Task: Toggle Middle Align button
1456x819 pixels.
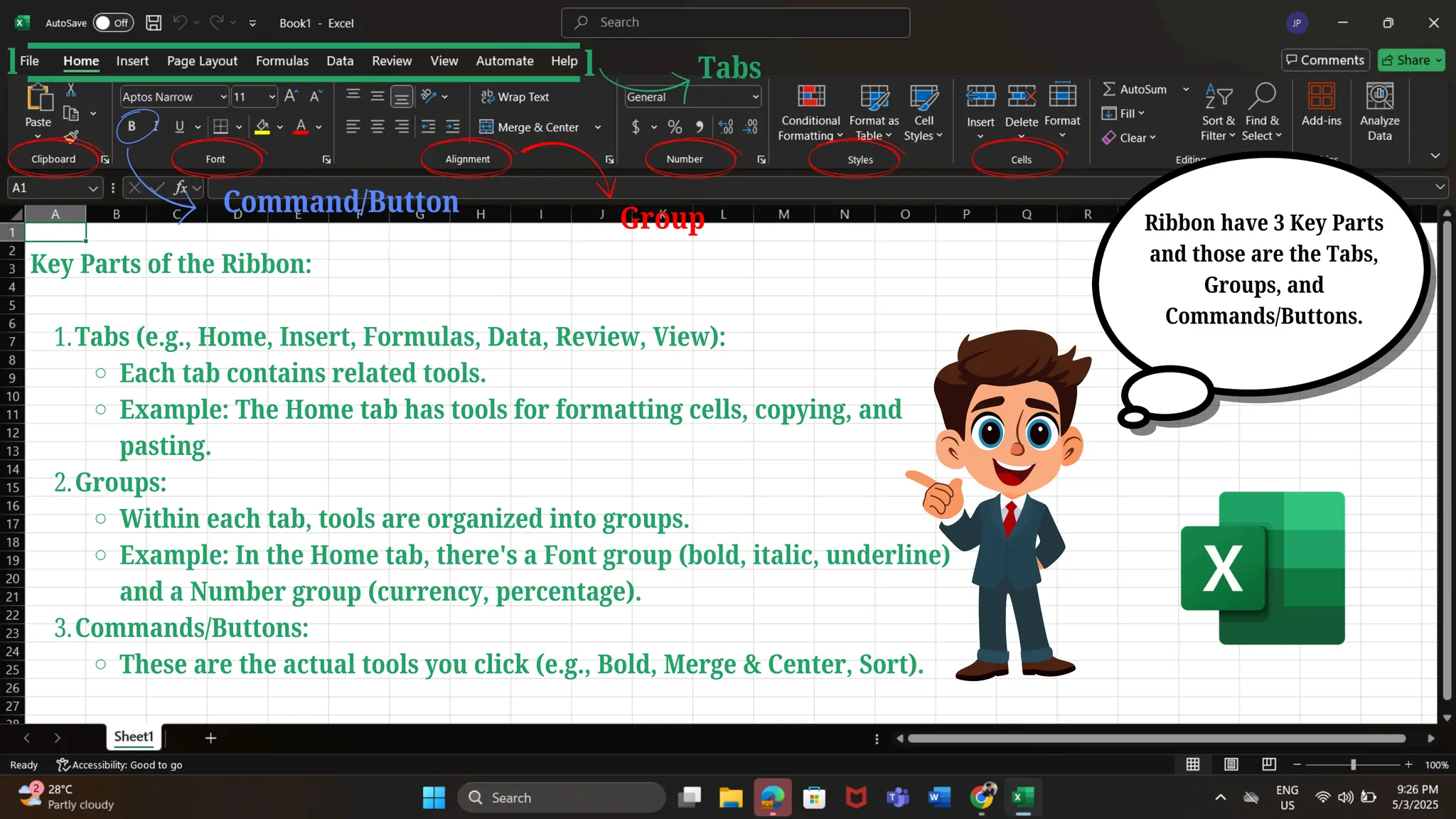Action: point(378,96)
